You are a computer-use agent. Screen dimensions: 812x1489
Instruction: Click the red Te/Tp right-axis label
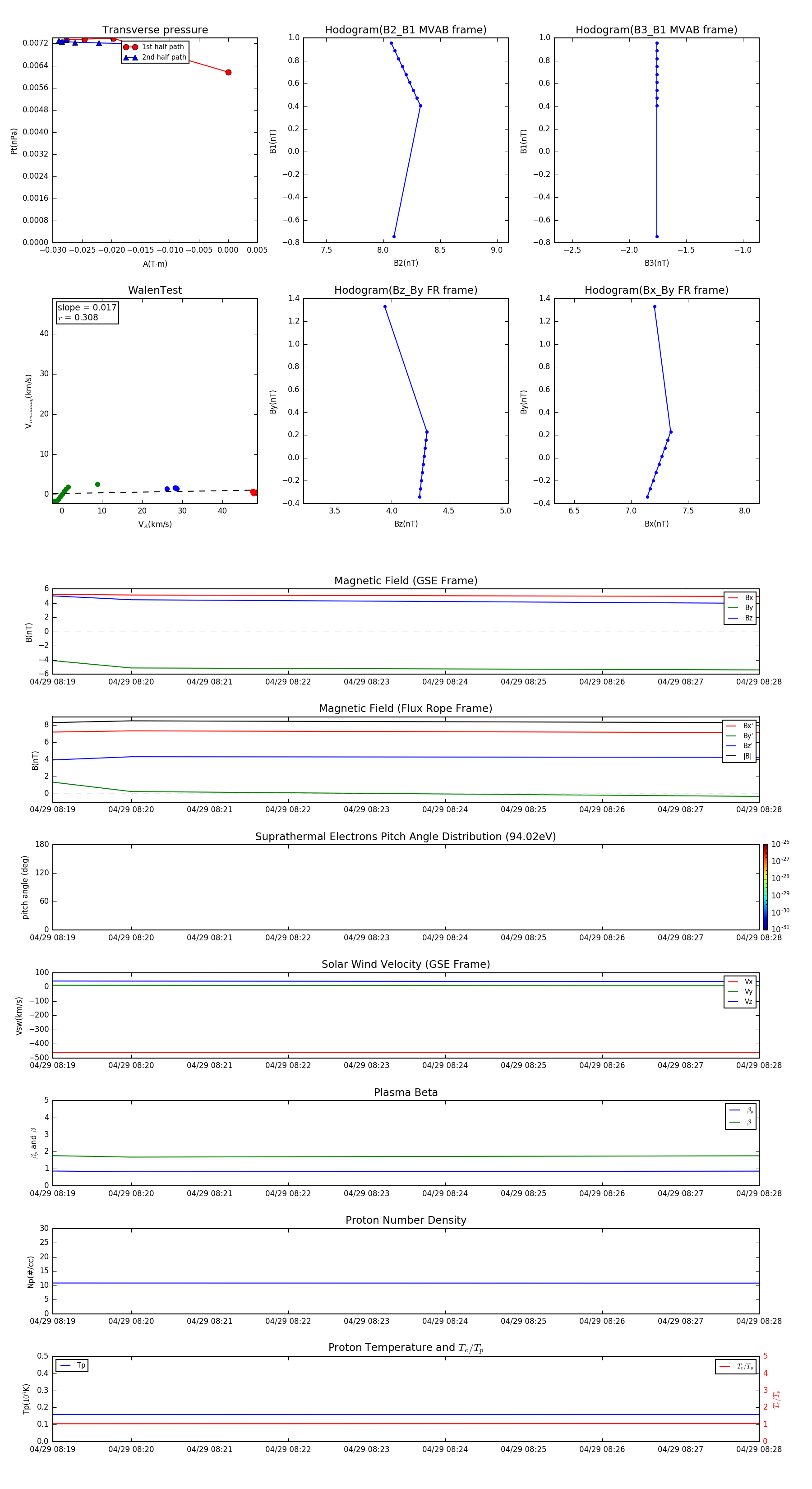click(777, 1399)
